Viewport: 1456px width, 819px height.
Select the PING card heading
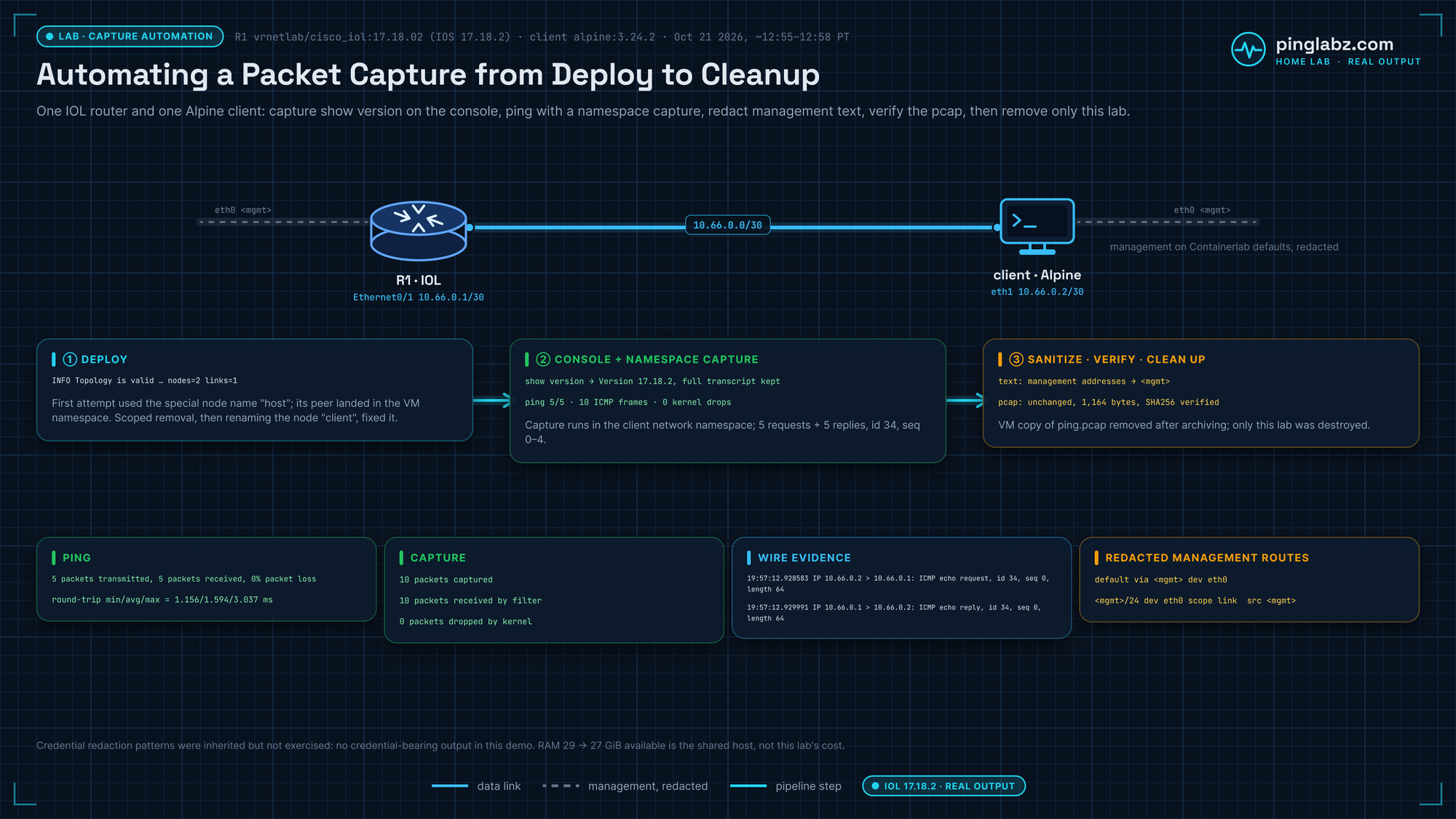(x=76, y=558)
